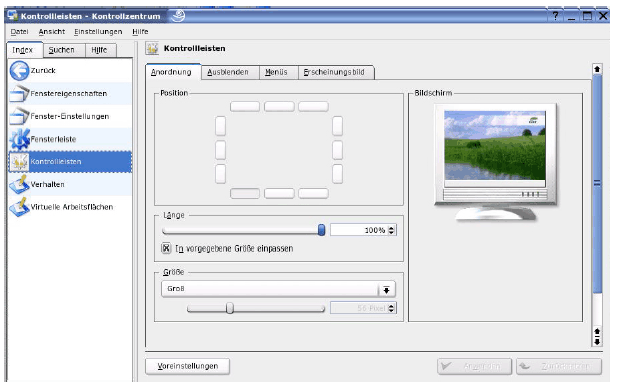Open the Verhalten settings icon

19,184
